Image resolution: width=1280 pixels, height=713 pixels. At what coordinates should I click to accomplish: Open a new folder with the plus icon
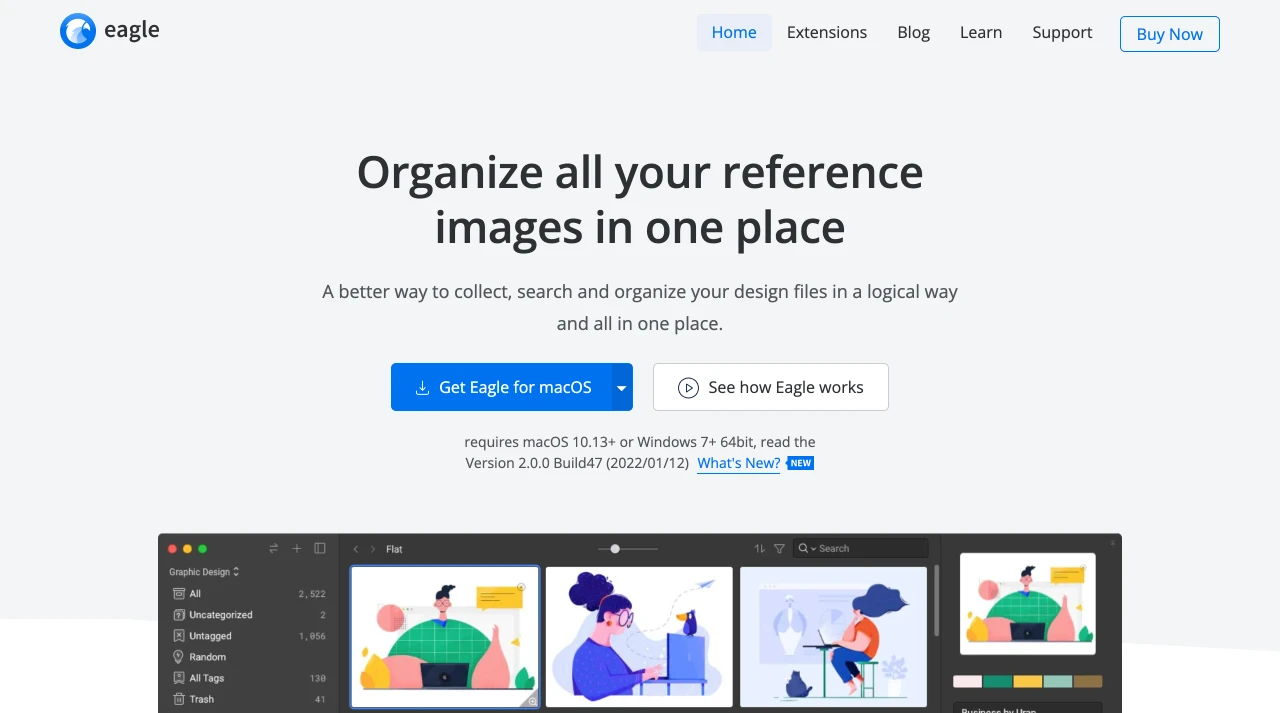pos(296,548)
